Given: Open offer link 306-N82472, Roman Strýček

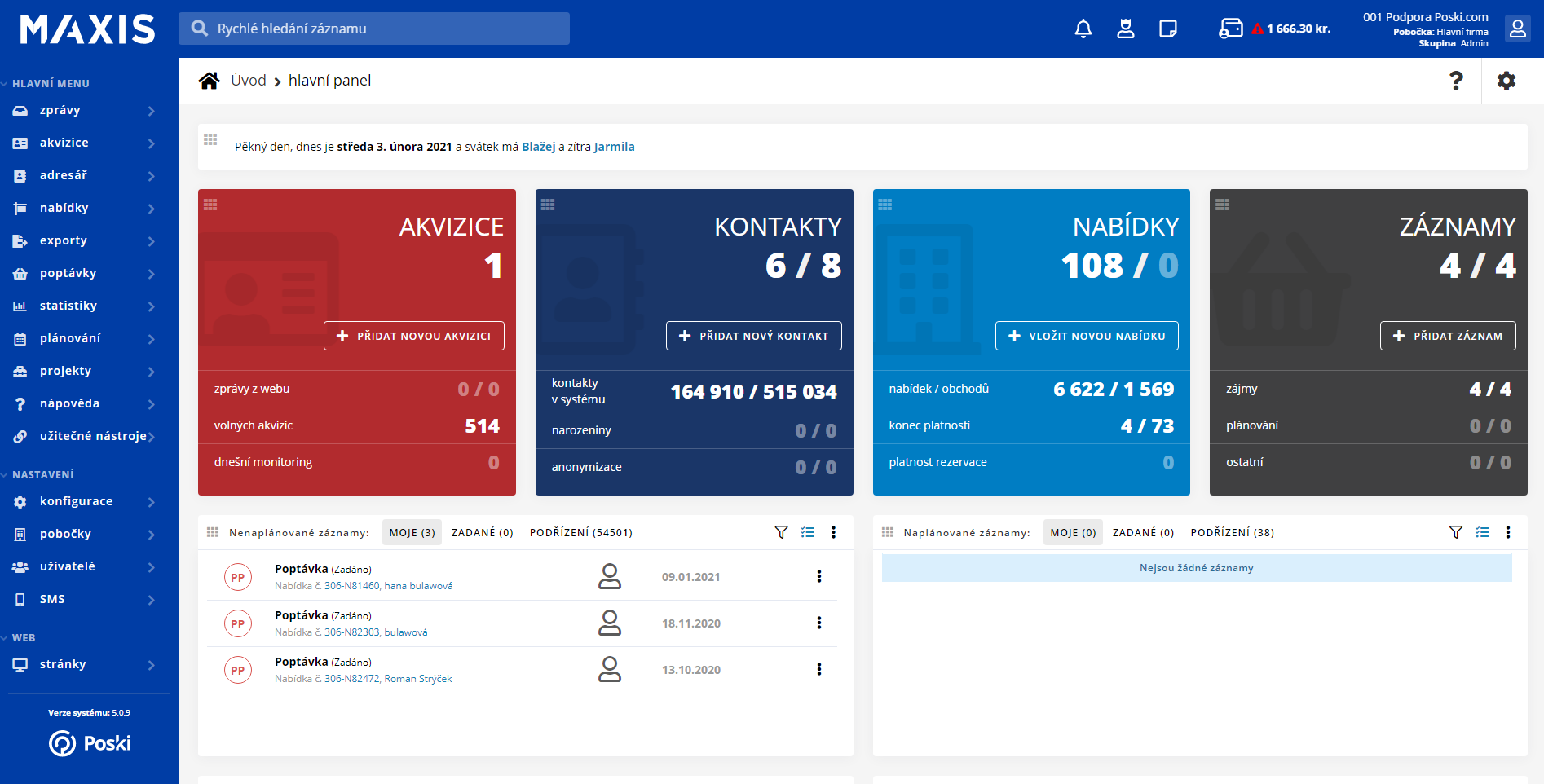Looking at the screenshot, I should click(x=388, y=679).
